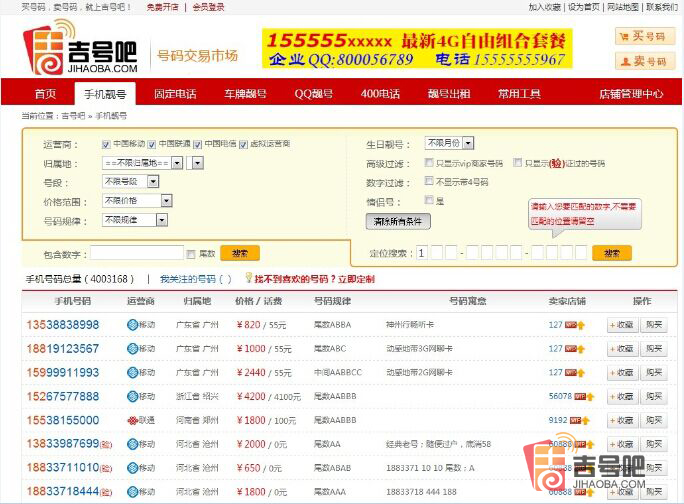Uncheck the 中国移动 carrier checkbox

(107, 144)
